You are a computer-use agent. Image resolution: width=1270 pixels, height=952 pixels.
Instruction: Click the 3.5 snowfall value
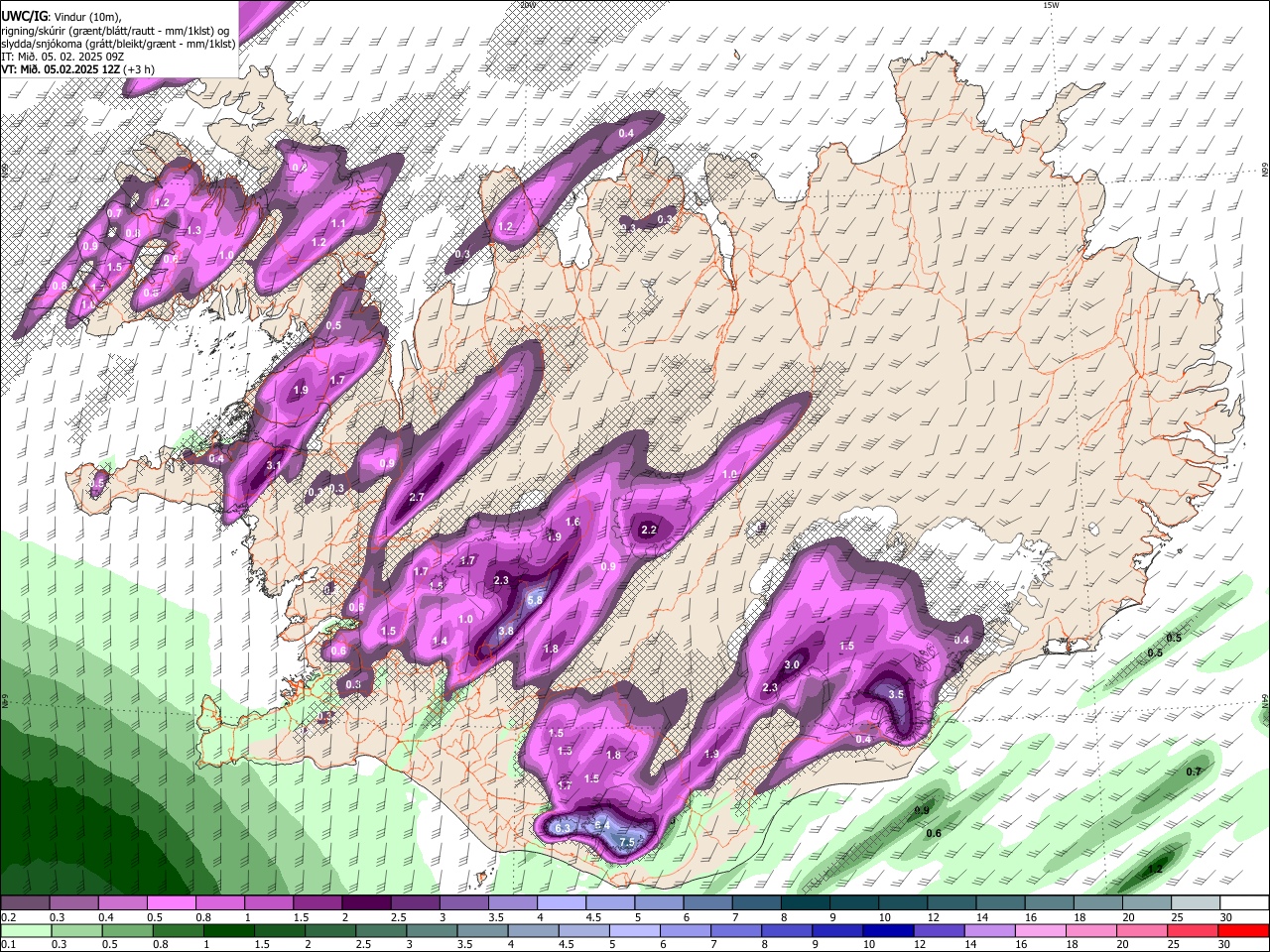coord(896,695)
